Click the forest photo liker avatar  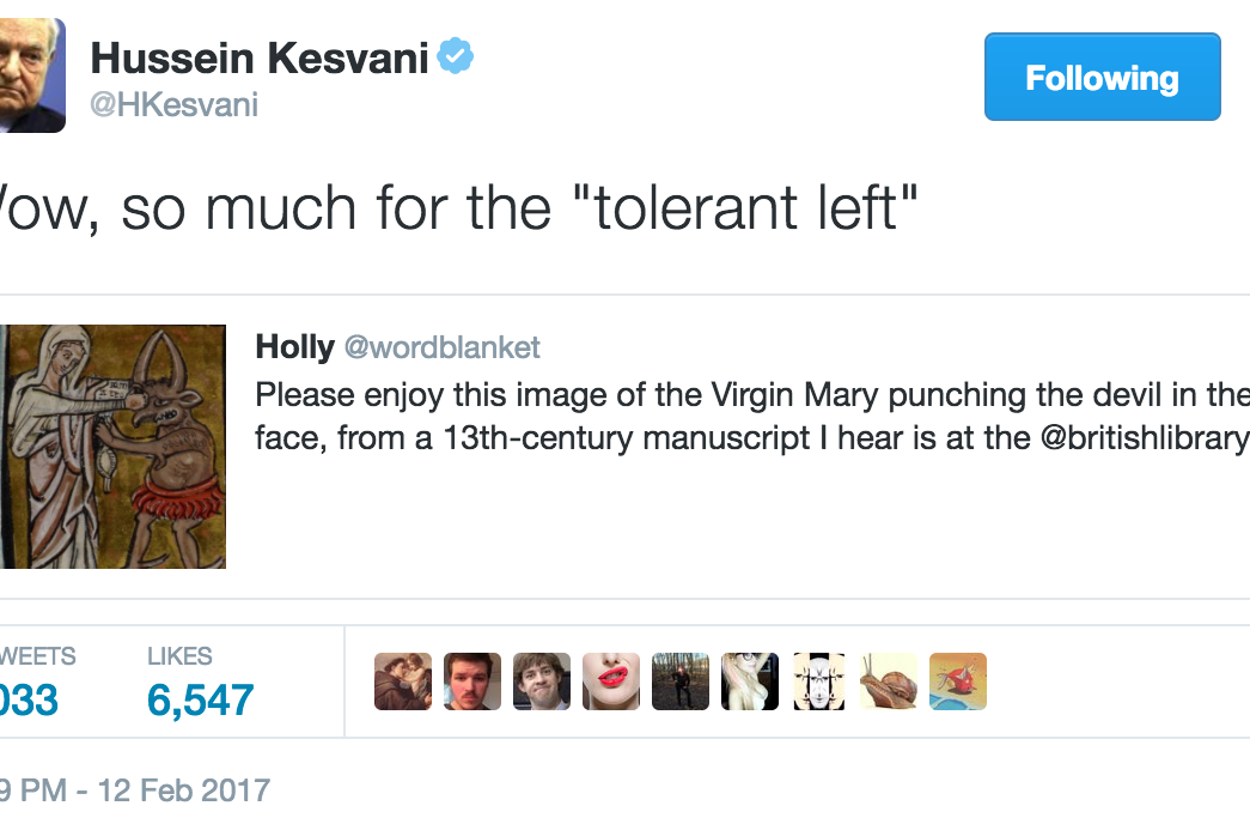pos(680,682)
